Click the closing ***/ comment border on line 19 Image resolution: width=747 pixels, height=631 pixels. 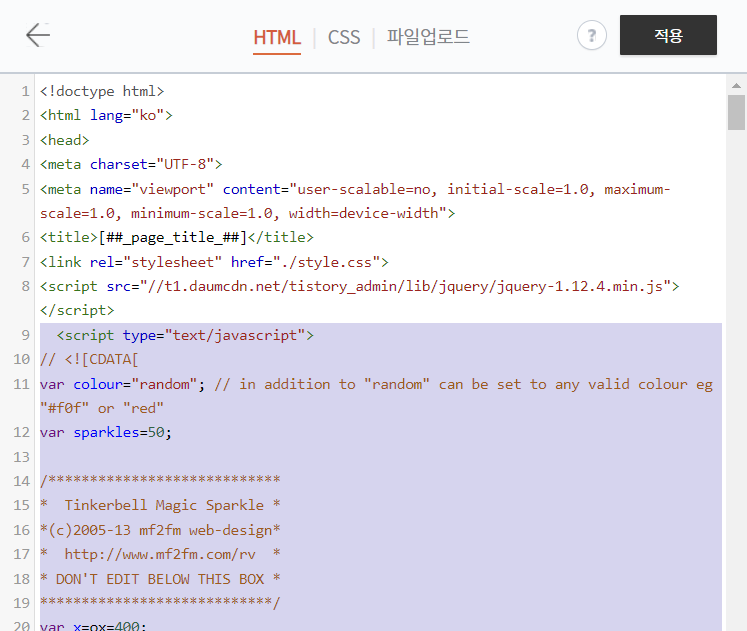(160, 603)
